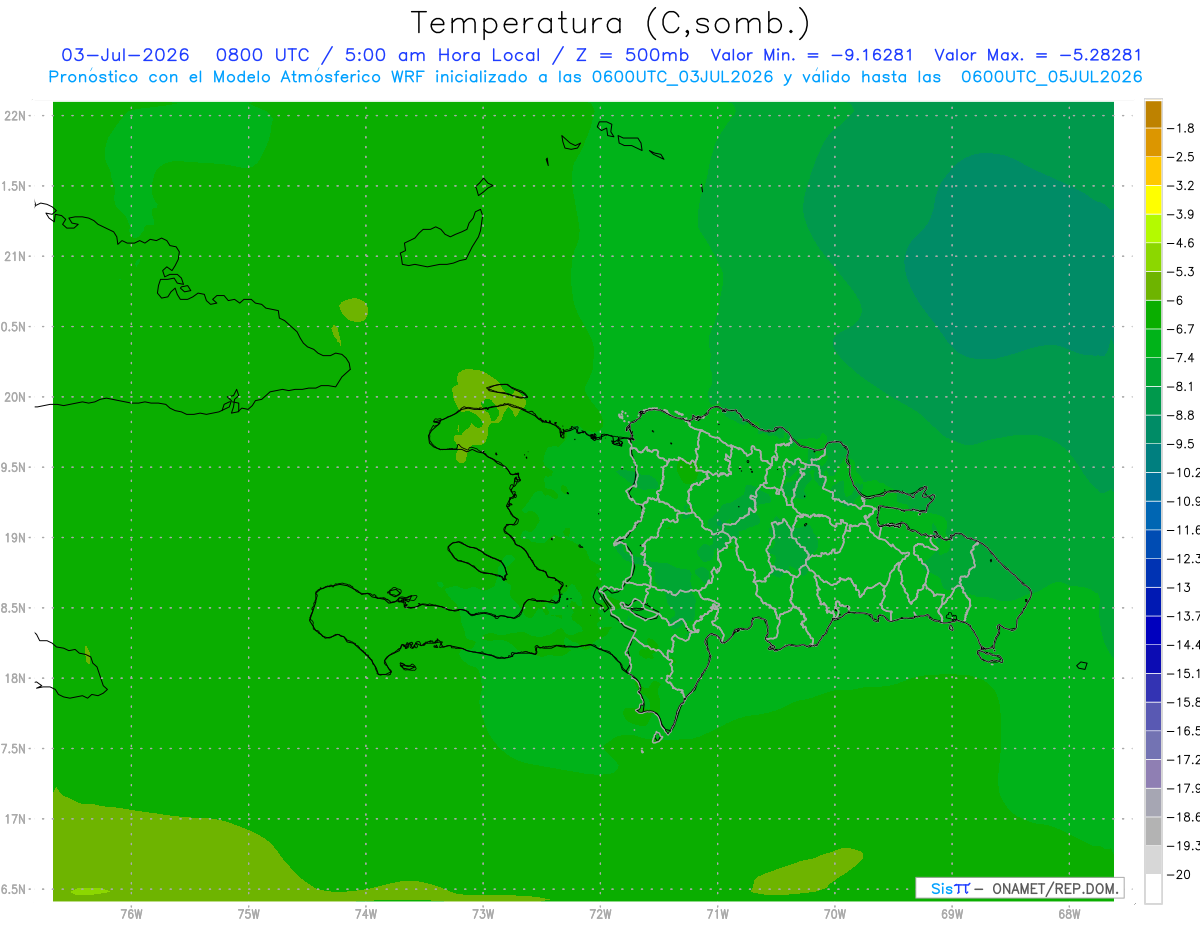
Task: Click the 68W longitude axis label
Action: 1068,913
